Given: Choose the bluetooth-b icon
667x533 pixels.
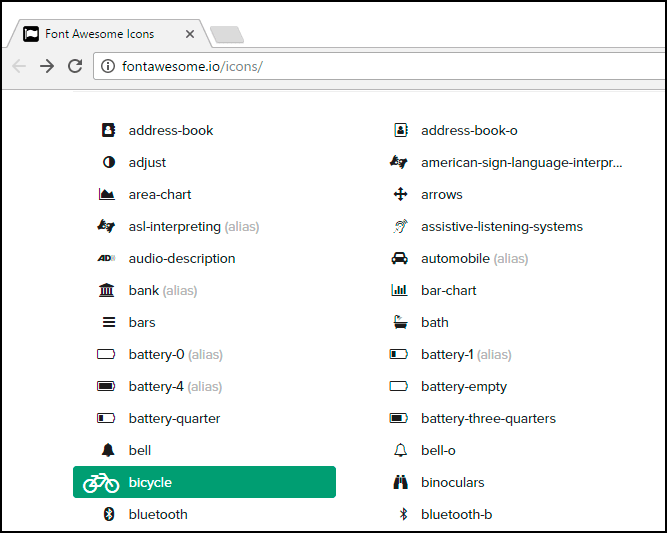Looking at the screenshot, I should (x=403, y=514).
